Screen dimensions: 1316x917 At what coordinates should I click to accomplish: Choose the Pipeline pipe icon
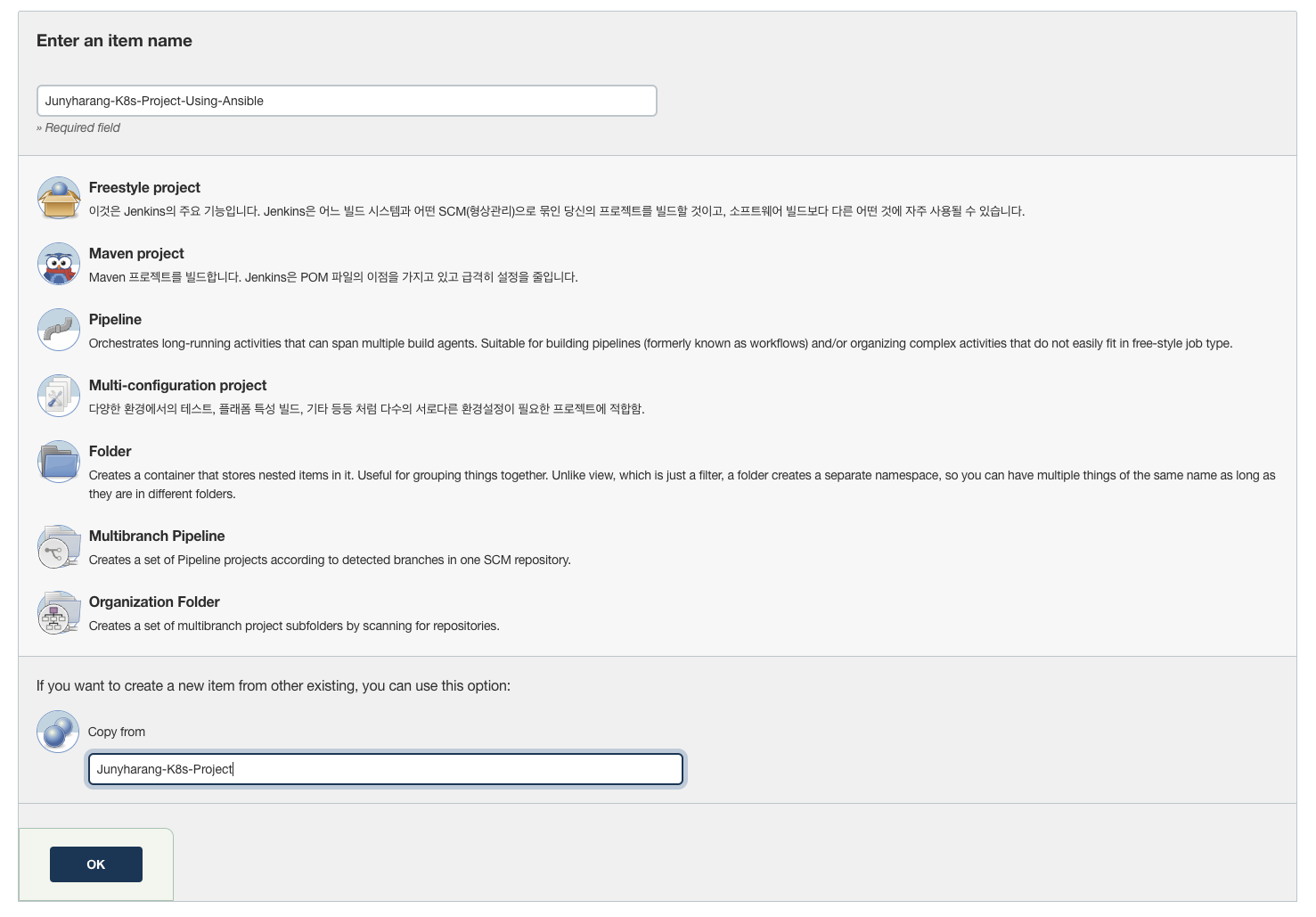coord(59,330)
